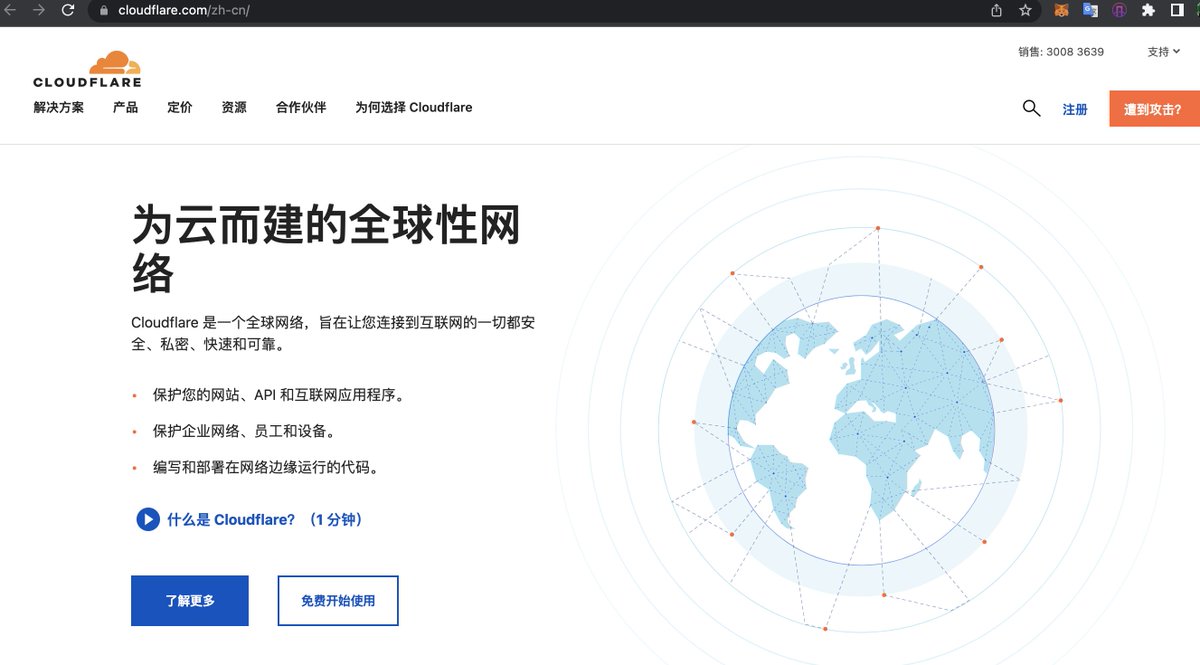This screenshot has width=1200, height=665.
Task: Open the site search magnifier icon
Action: (1031, 108)
